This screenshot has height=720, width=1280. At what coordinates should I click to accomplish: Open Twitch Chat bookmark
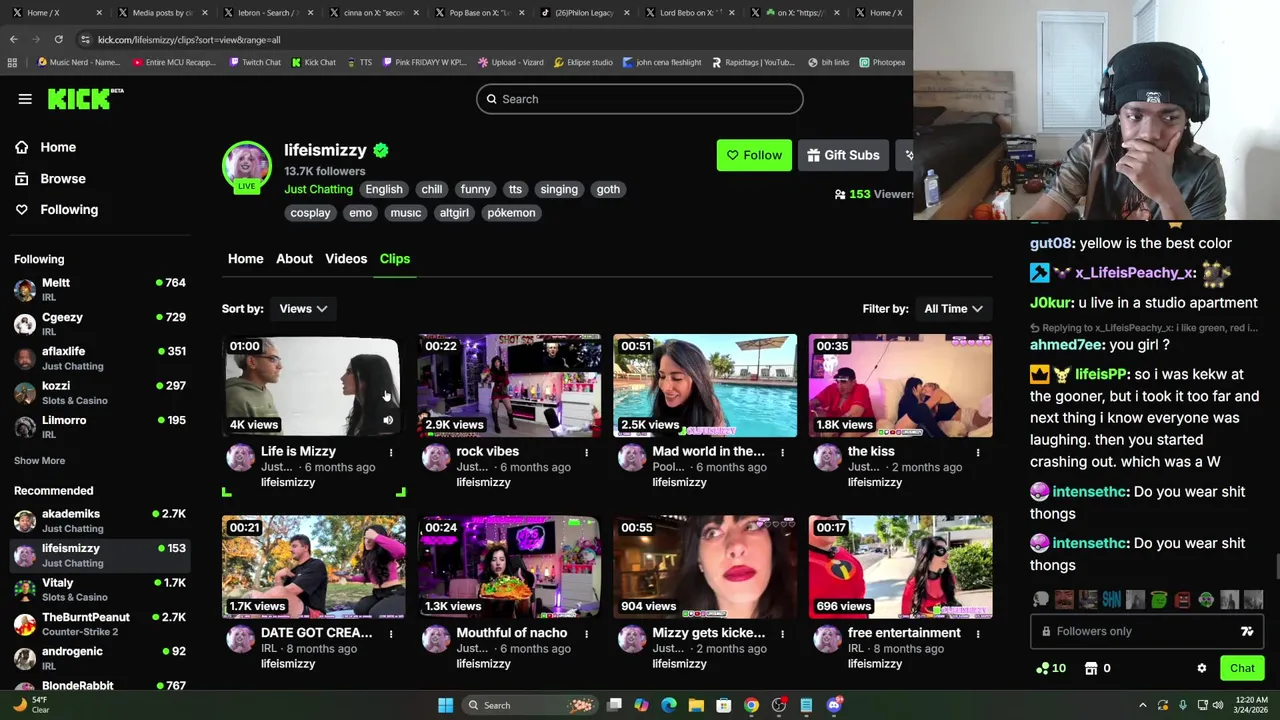pos(255,62)
